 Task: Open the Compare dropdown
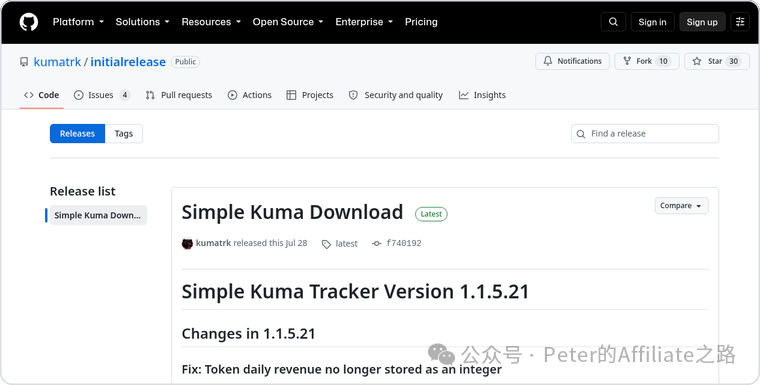click(681, 206)
